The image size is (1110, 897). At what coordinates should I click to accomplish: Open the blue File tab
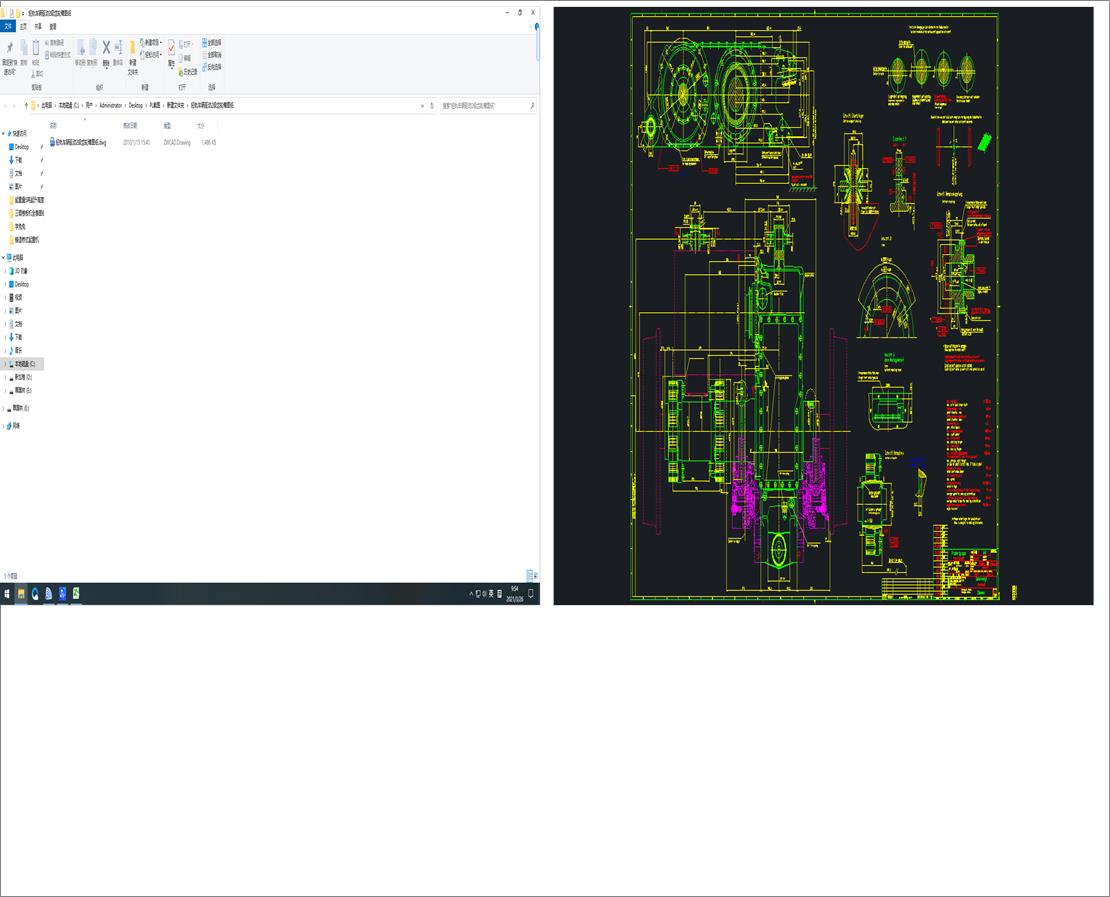(8, 26)
